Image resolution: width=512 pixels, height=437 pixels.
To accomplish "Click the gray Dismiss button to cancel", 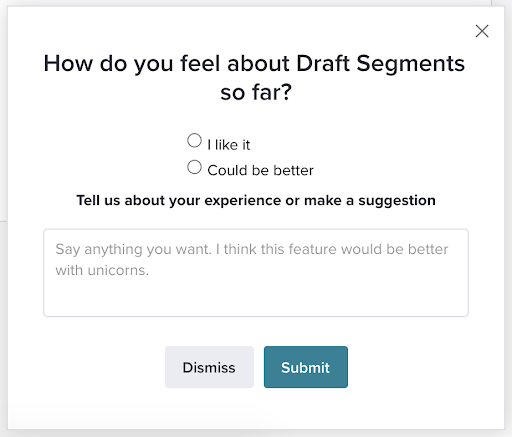I will 209,367.
